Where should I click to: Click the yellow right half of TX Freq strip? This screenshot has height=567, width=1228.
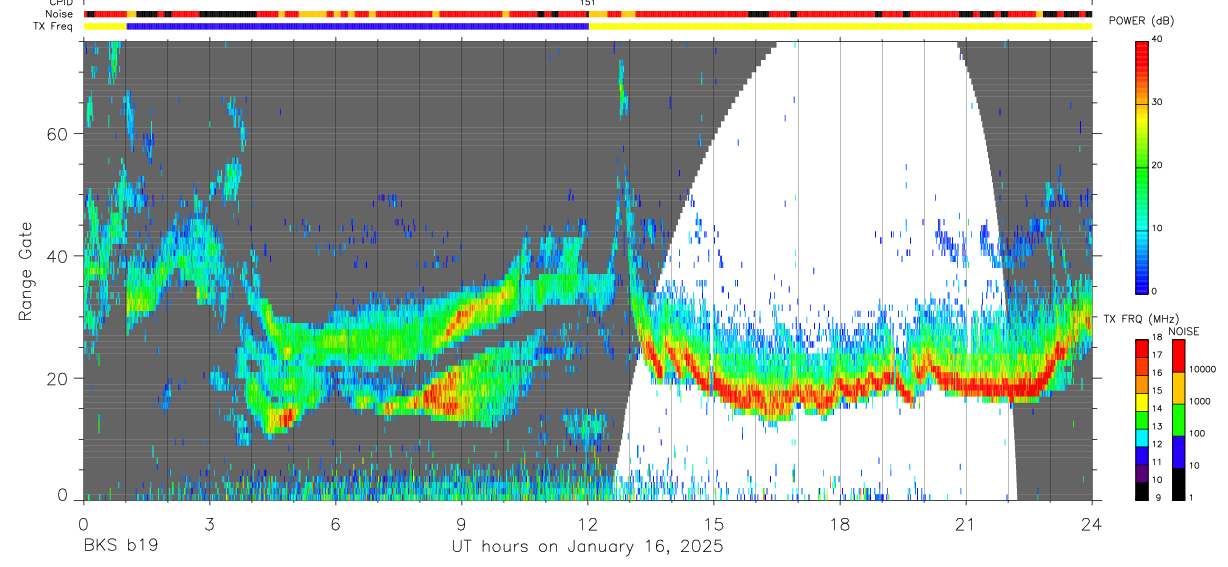pyautogui.click(x=841, y=25)
